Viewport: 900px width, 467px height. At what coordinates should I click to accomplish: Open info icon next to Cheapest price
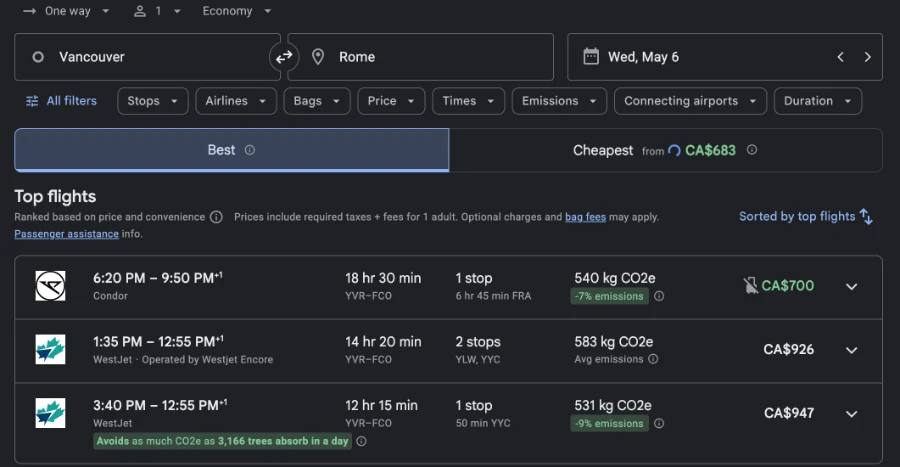(x=751, y=150)
